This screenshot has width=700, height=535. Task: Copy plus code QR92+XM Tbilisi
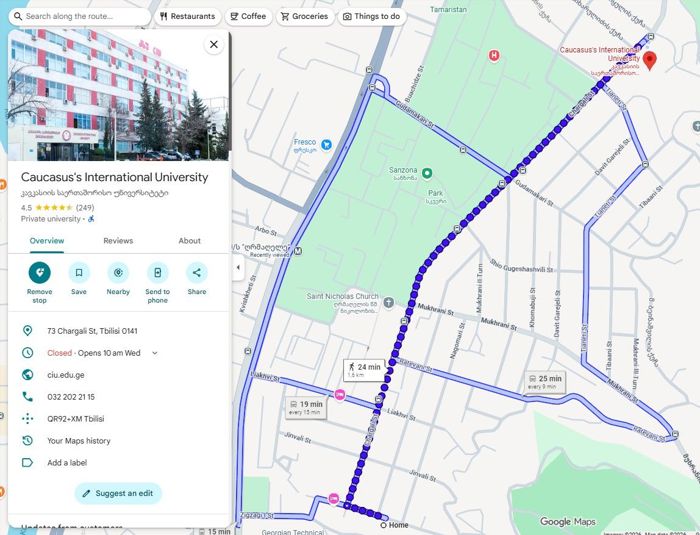[x=76, y=418]
